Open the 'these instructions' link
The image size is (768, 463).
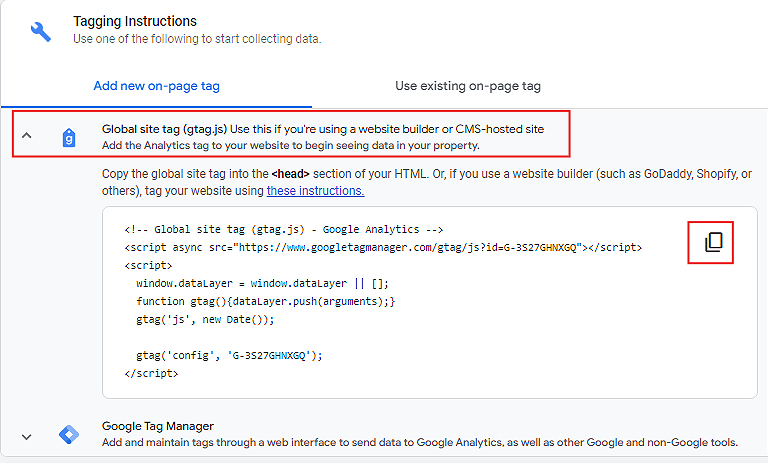(x=315, y=191)
